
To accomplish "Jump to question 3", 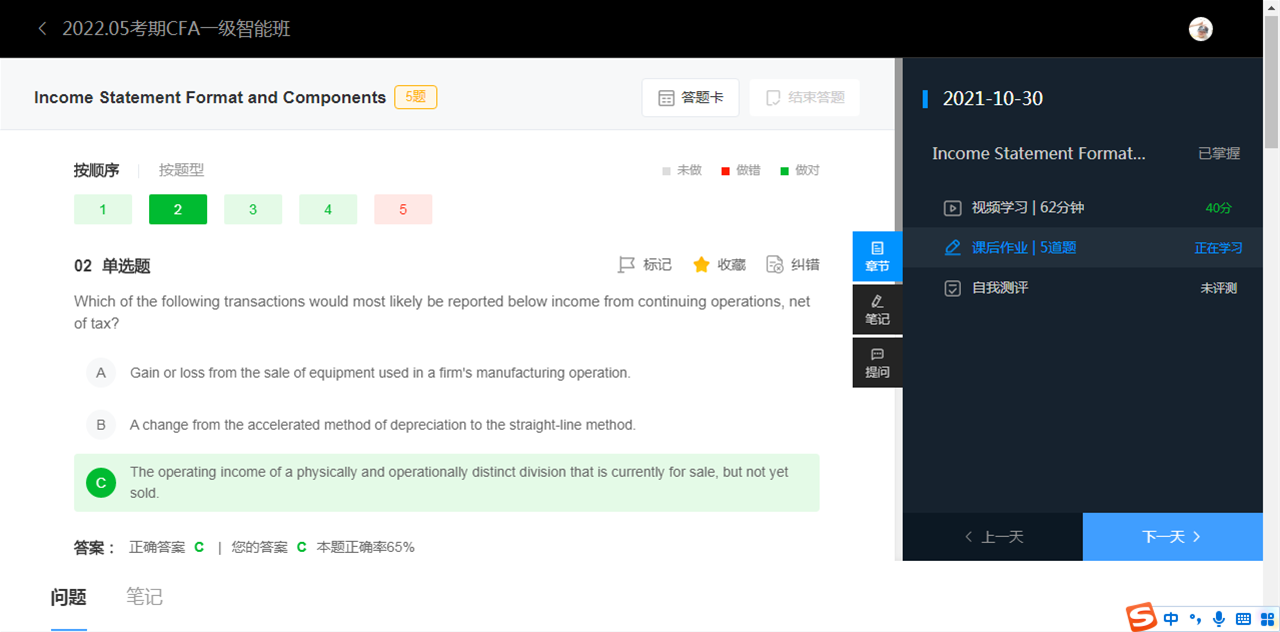I will (253, 209).
